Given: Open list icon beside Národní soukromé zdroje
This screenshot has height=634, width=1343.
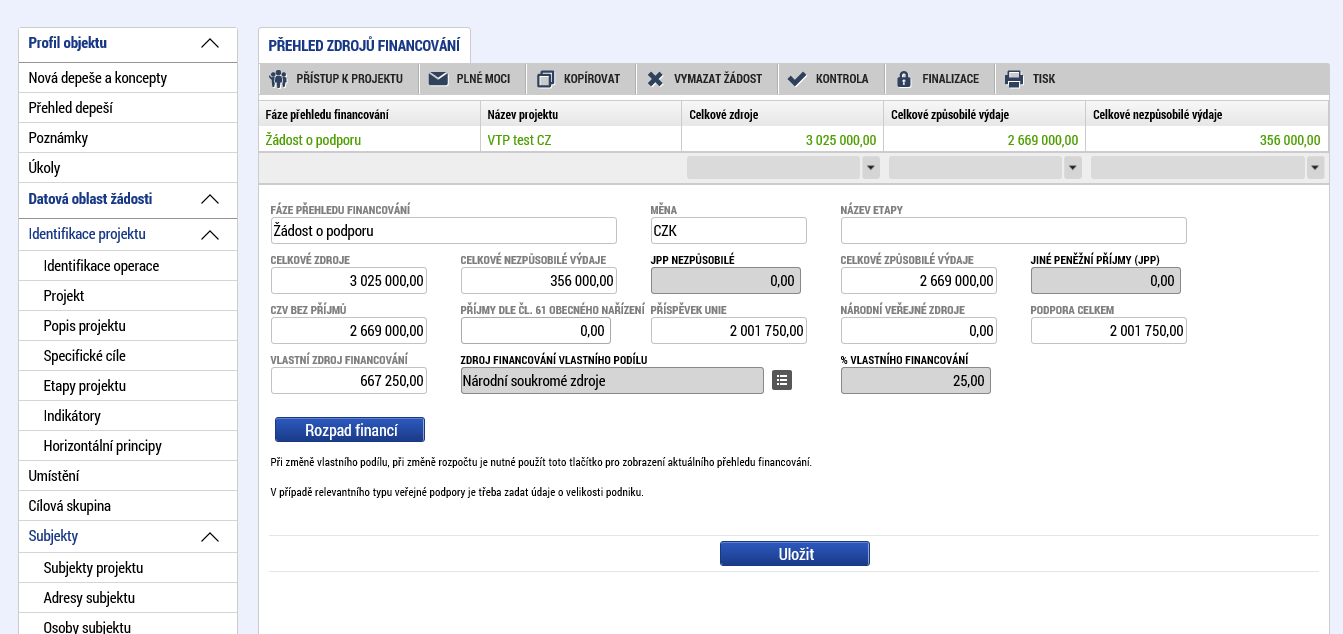Looking at the screenshot, I should point(782,380).
